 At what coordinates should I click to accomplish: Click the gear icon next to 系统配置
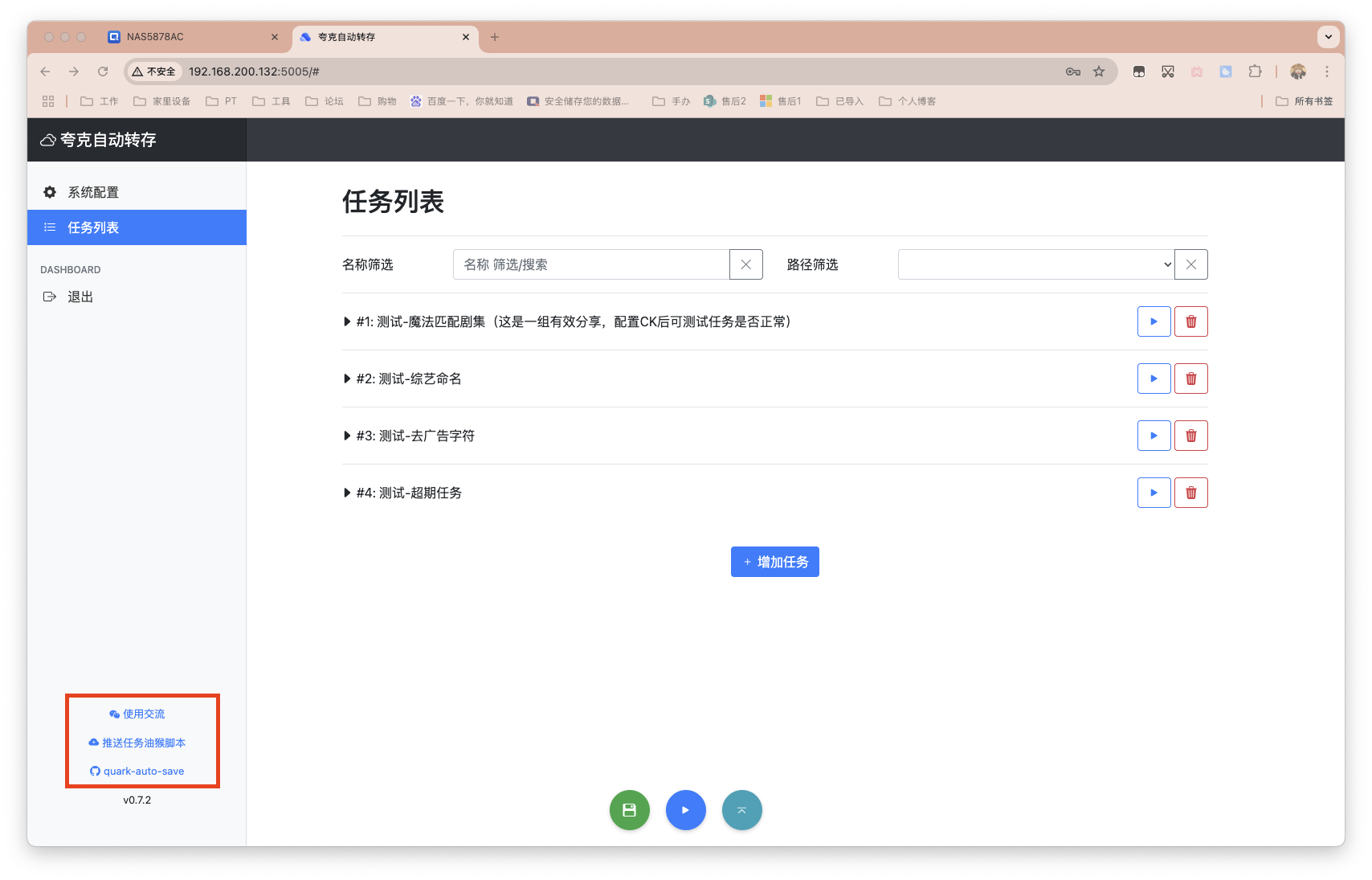[x=49, y=192]
